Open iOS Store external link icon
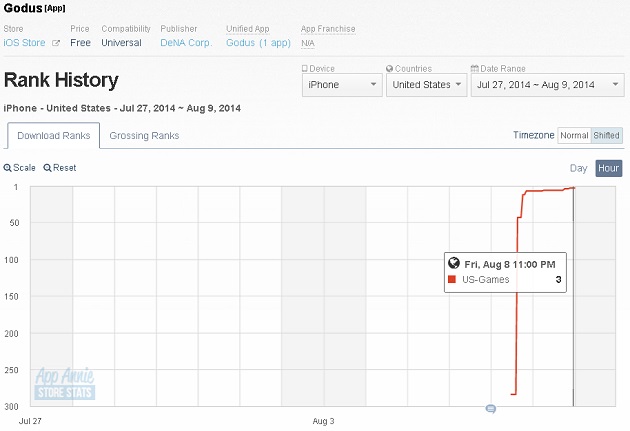Screen dimensions: 630x431 (56, 43)
